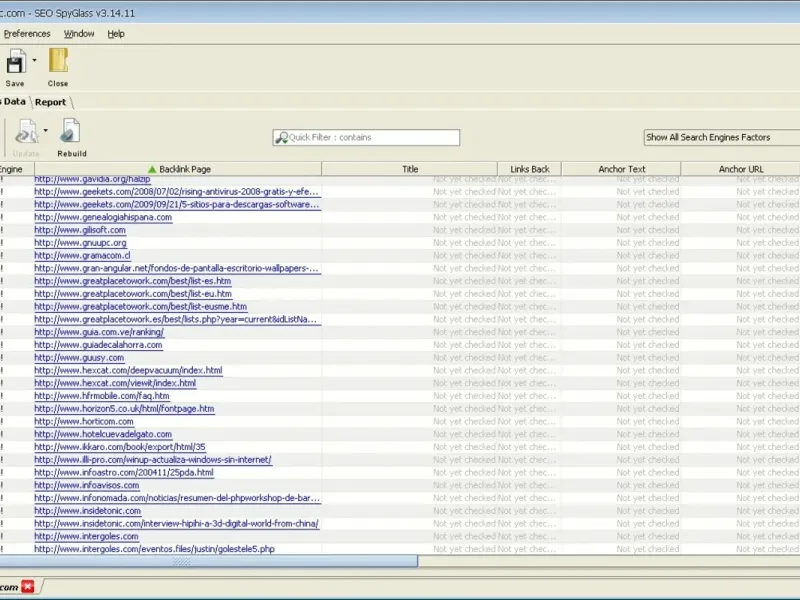Click the green sort arrow in Backlink Page header
800x600 pixels.
pyautogui.click(x=152, y=169)
